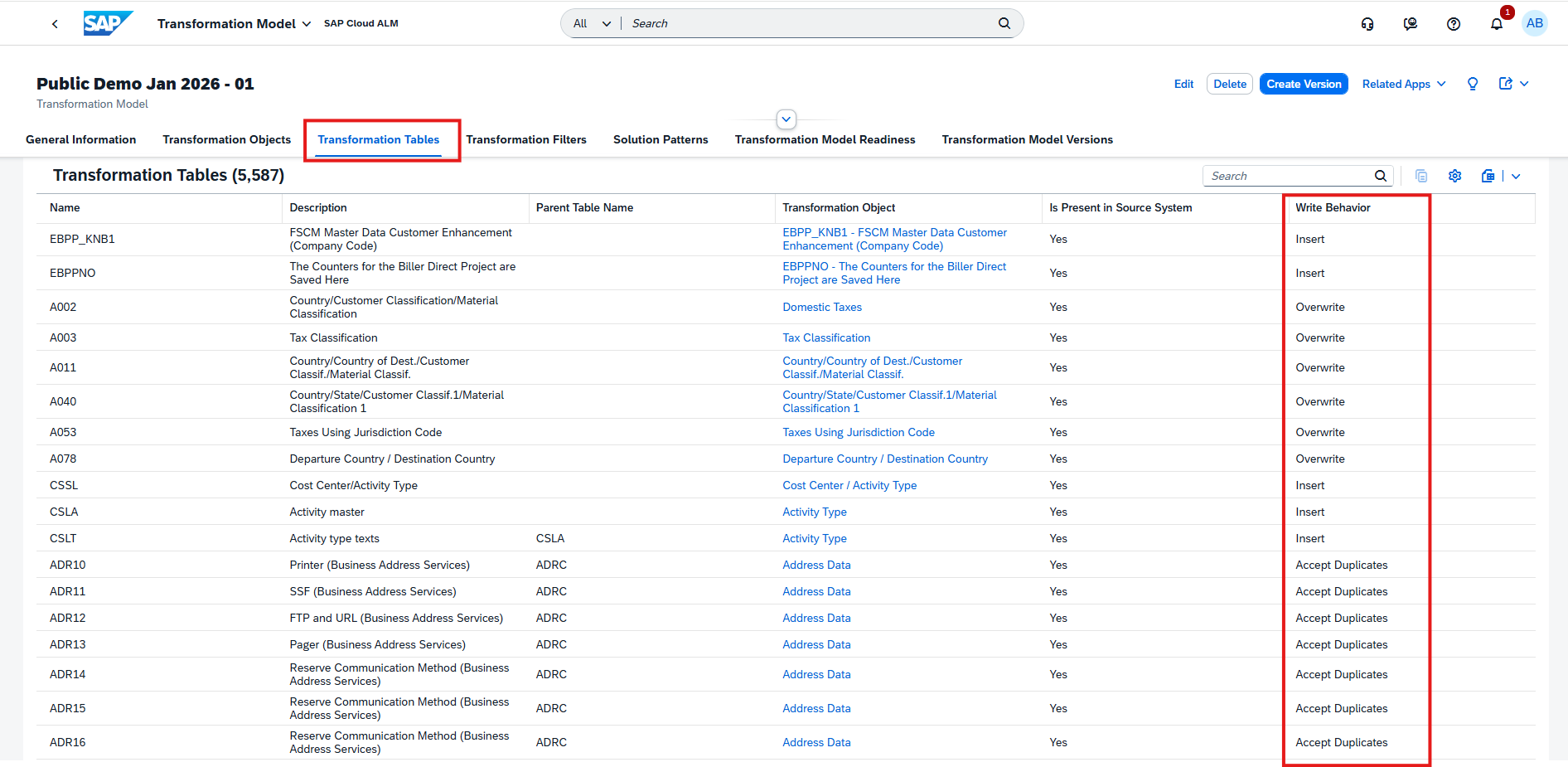Export table to spreadsheet
Image resolution: width=1568 pixels, height=767 pixels.
pos(1488,176)
